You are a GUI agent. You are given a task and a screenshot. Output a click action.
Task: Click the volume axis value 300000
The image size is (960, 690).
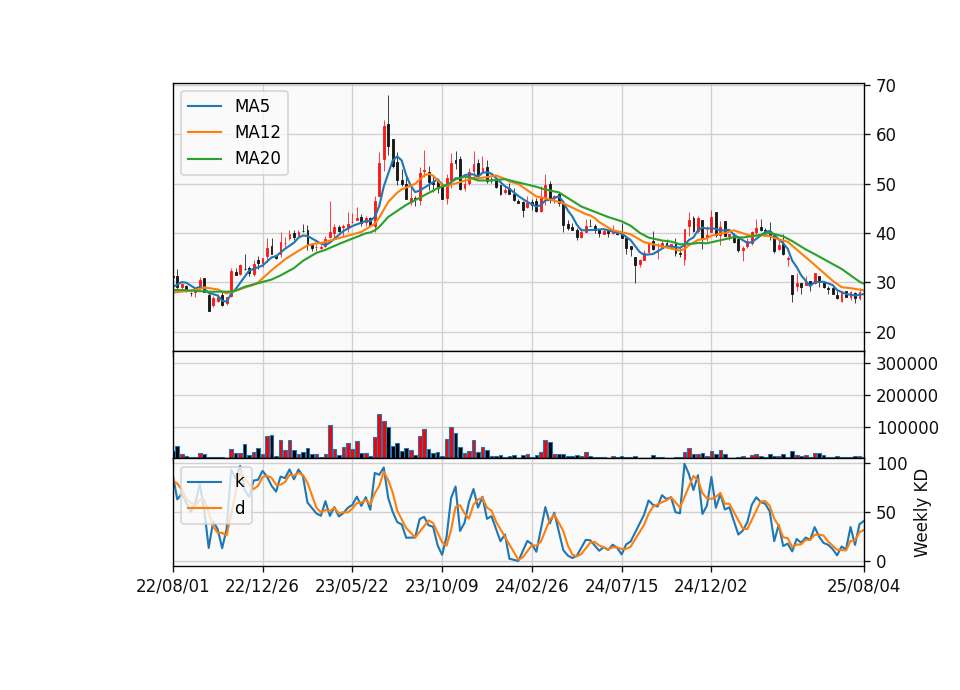(907, 364)
